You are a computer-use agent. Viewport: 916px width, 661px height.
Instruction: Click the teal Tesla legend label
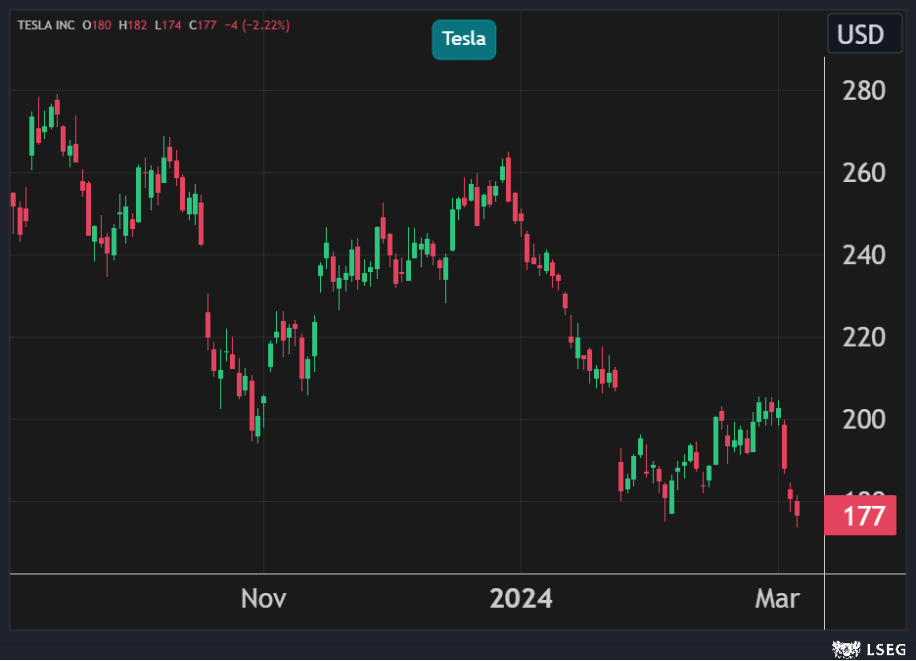click(464, 39)
